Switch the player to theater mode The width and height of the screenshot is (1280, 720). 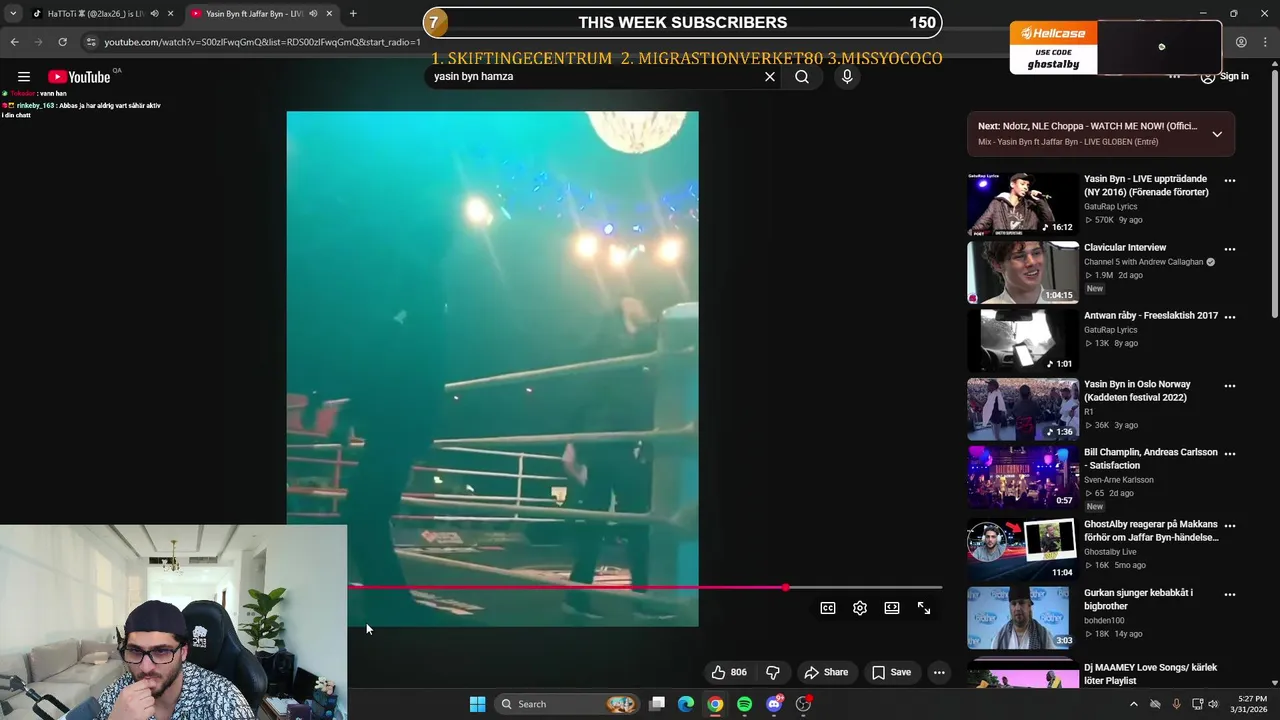[x=892, y=608]
